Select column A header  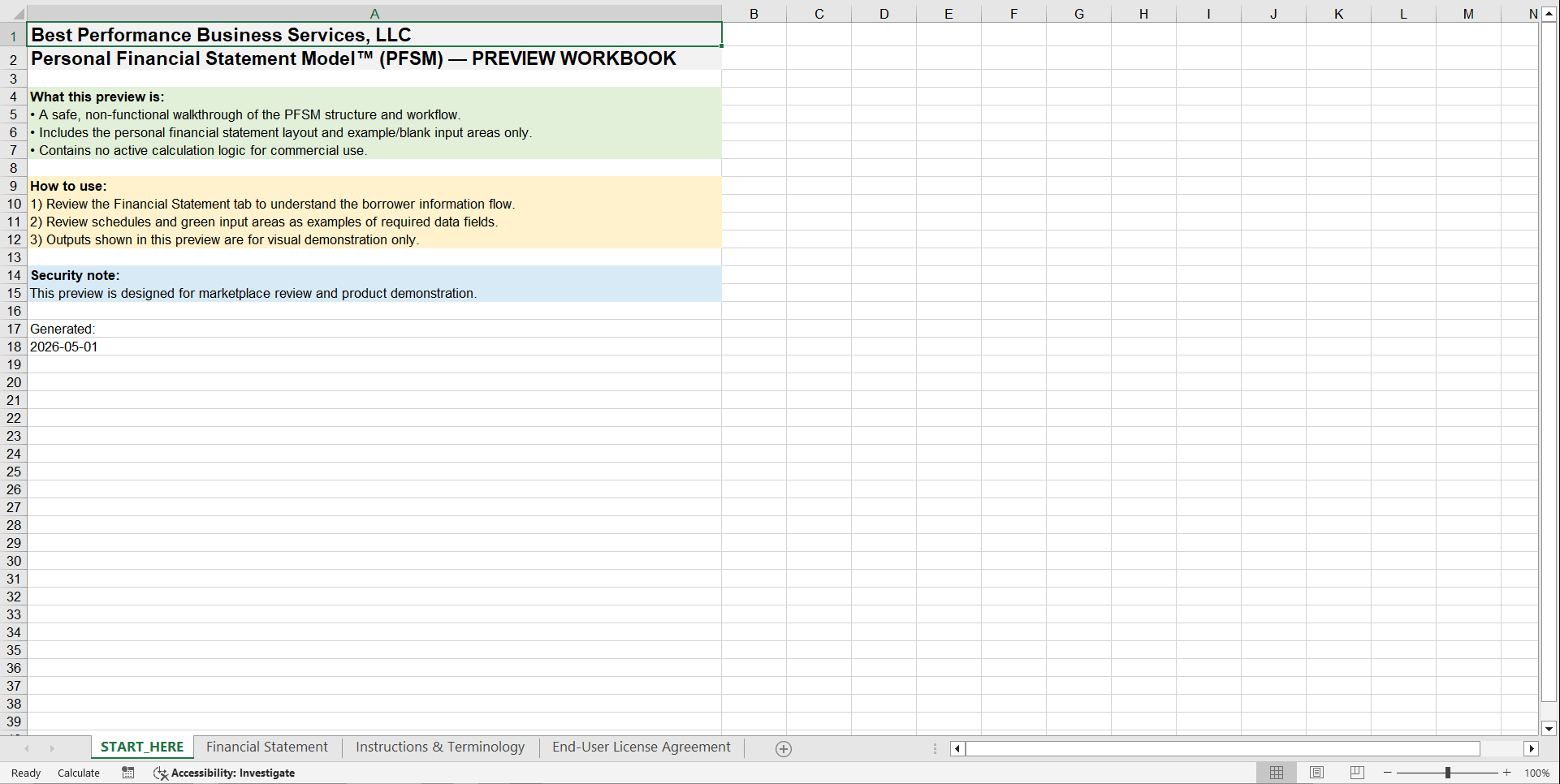374,14
